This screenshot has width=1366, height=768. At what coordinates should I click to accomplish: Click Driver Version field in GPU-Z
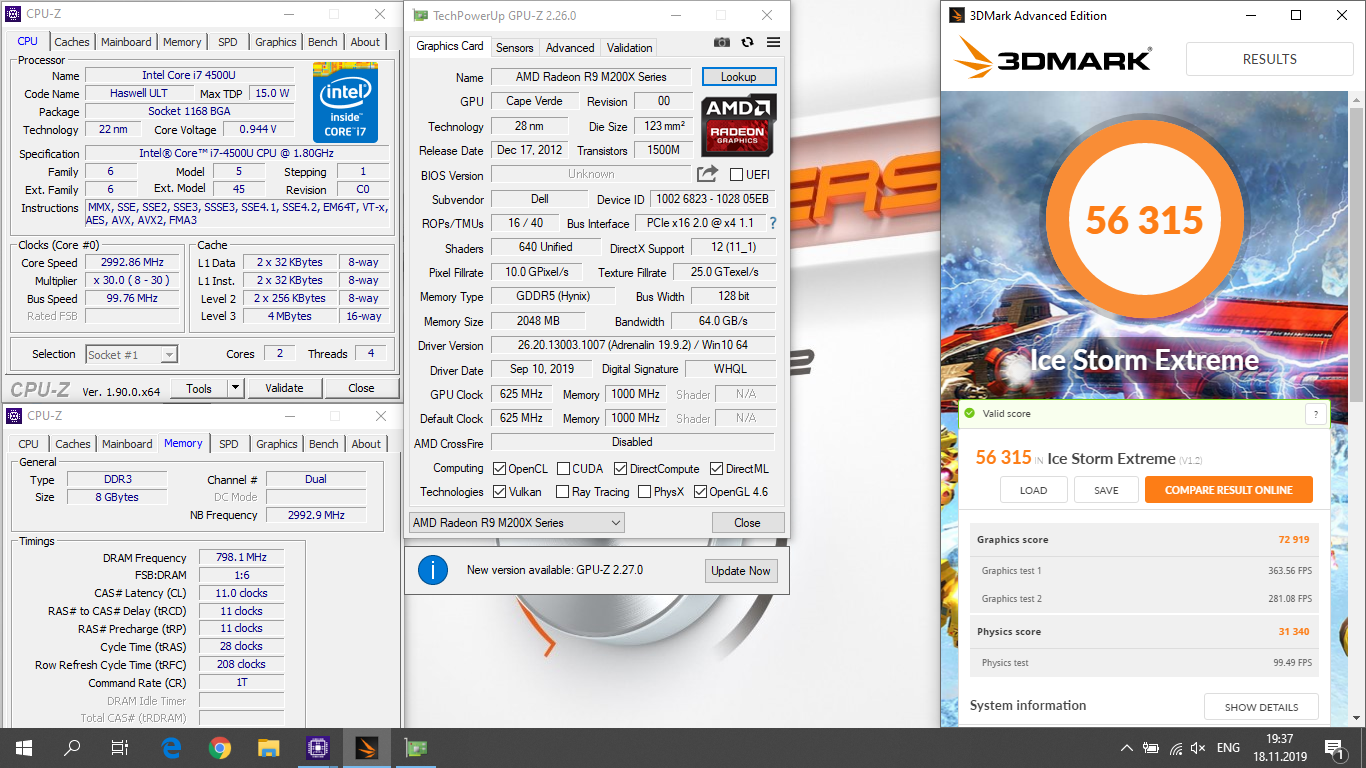[633, 345]
